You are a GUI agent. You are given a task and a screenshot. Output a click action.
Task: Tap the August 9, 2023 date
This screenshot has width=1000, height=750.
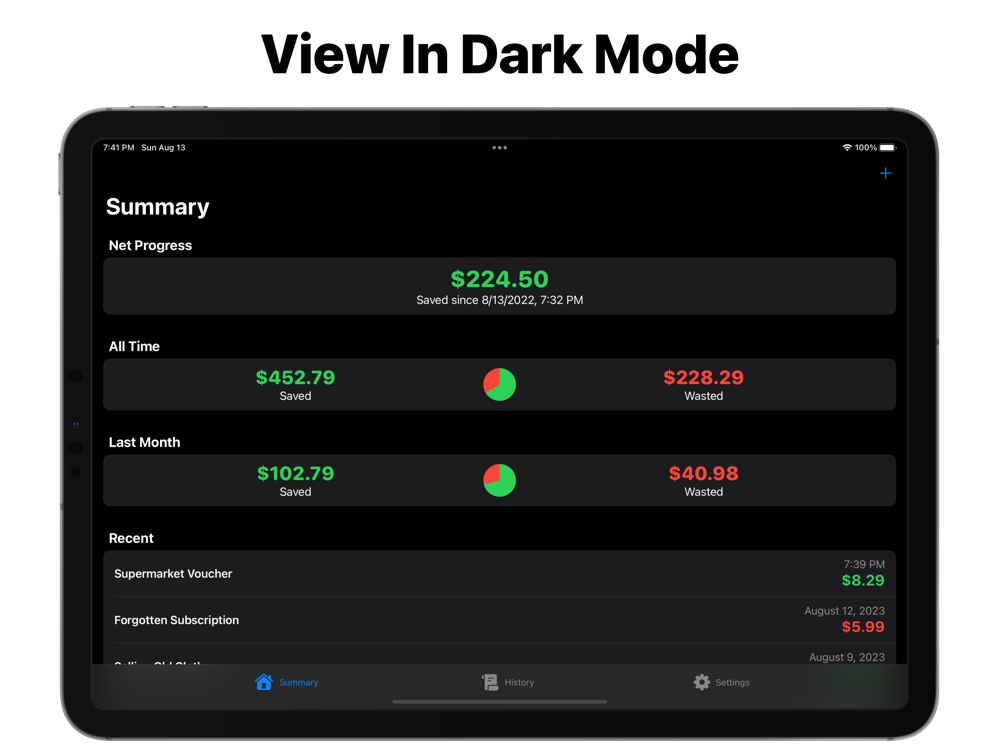tap(847, 658)
